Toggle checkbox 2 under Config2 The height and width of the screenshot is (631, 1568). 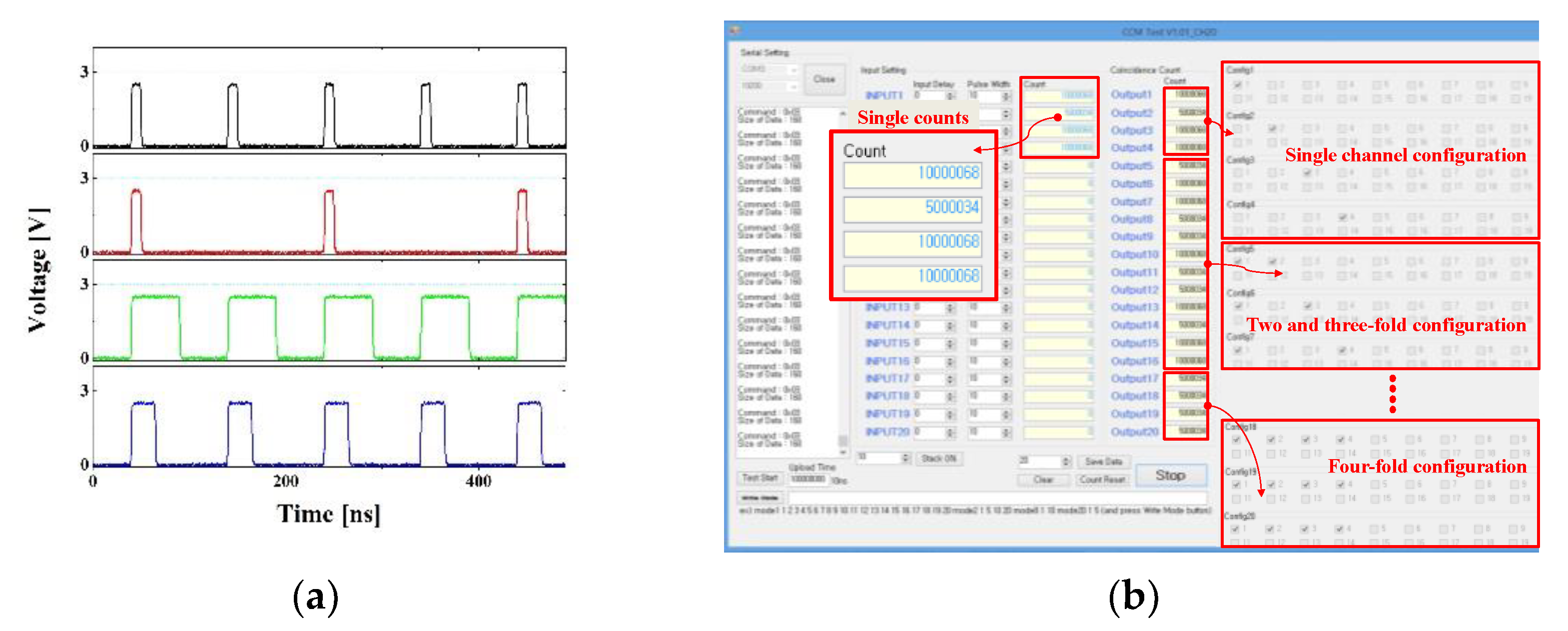click(1272, 128)
